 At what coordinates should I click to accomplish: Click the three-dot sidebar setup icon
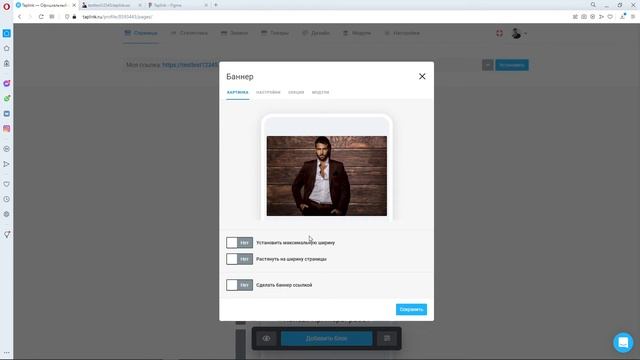point(7,353)
